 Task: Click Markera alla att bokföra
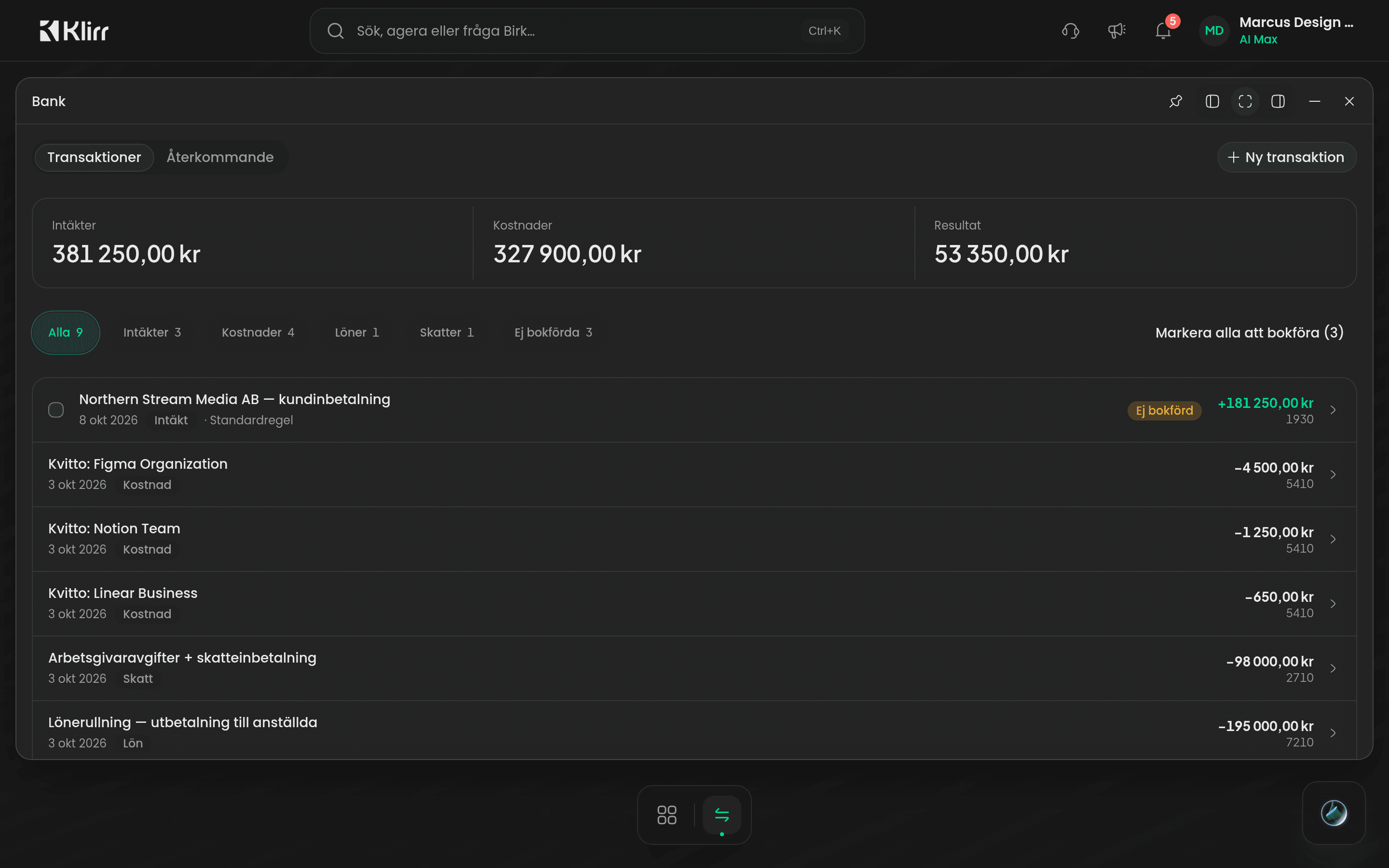[1249, 332]
